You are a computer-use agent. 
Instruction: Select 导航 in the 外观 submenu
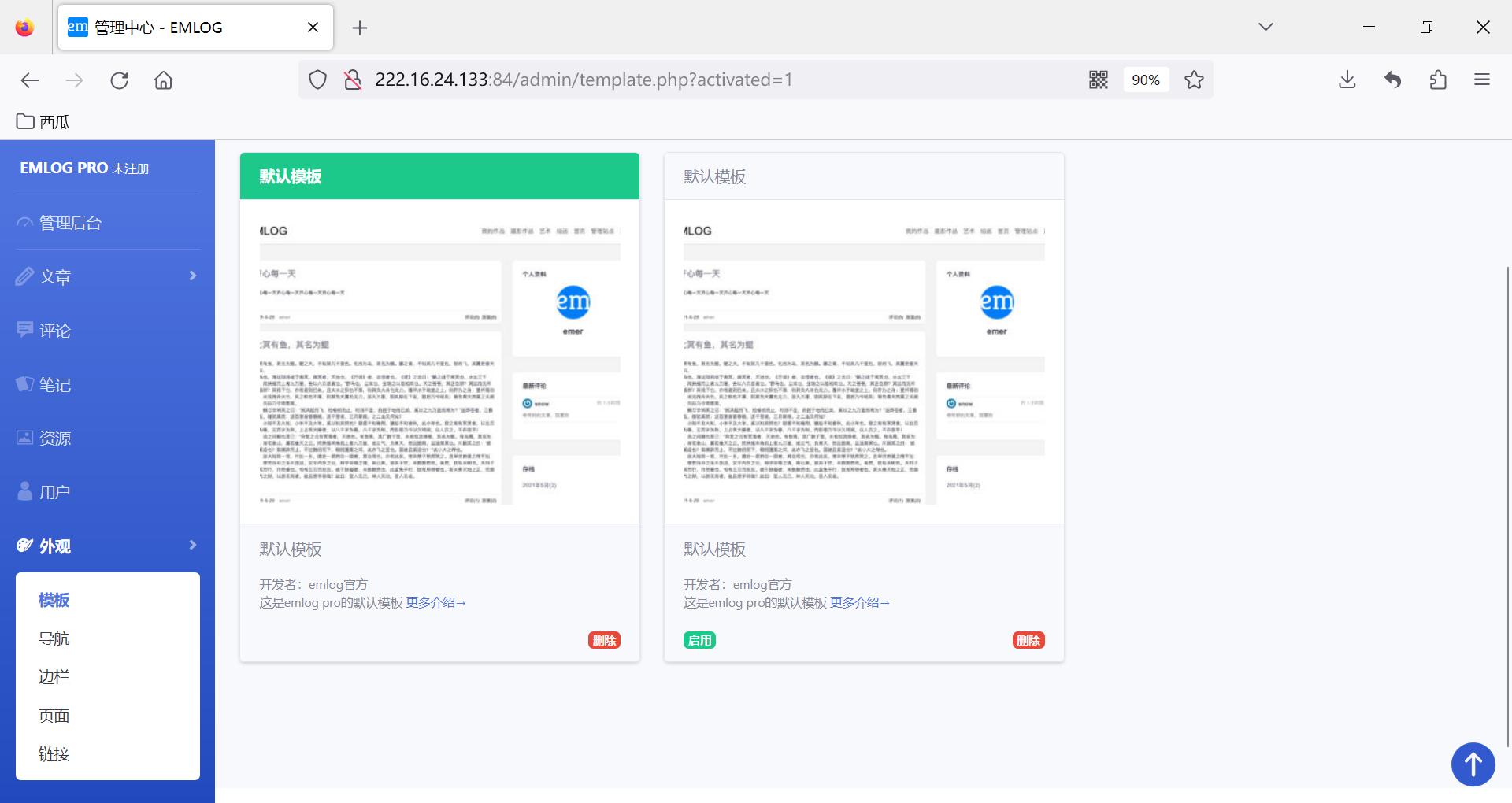pyautogui.click(x=54, y=638)
